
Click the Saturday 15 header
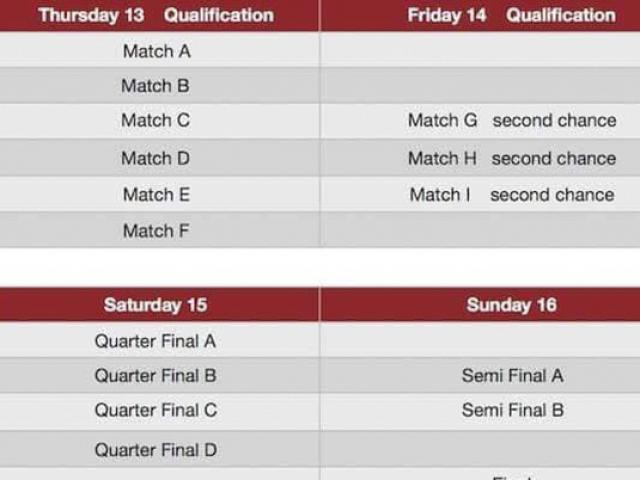tap(156, 305)
